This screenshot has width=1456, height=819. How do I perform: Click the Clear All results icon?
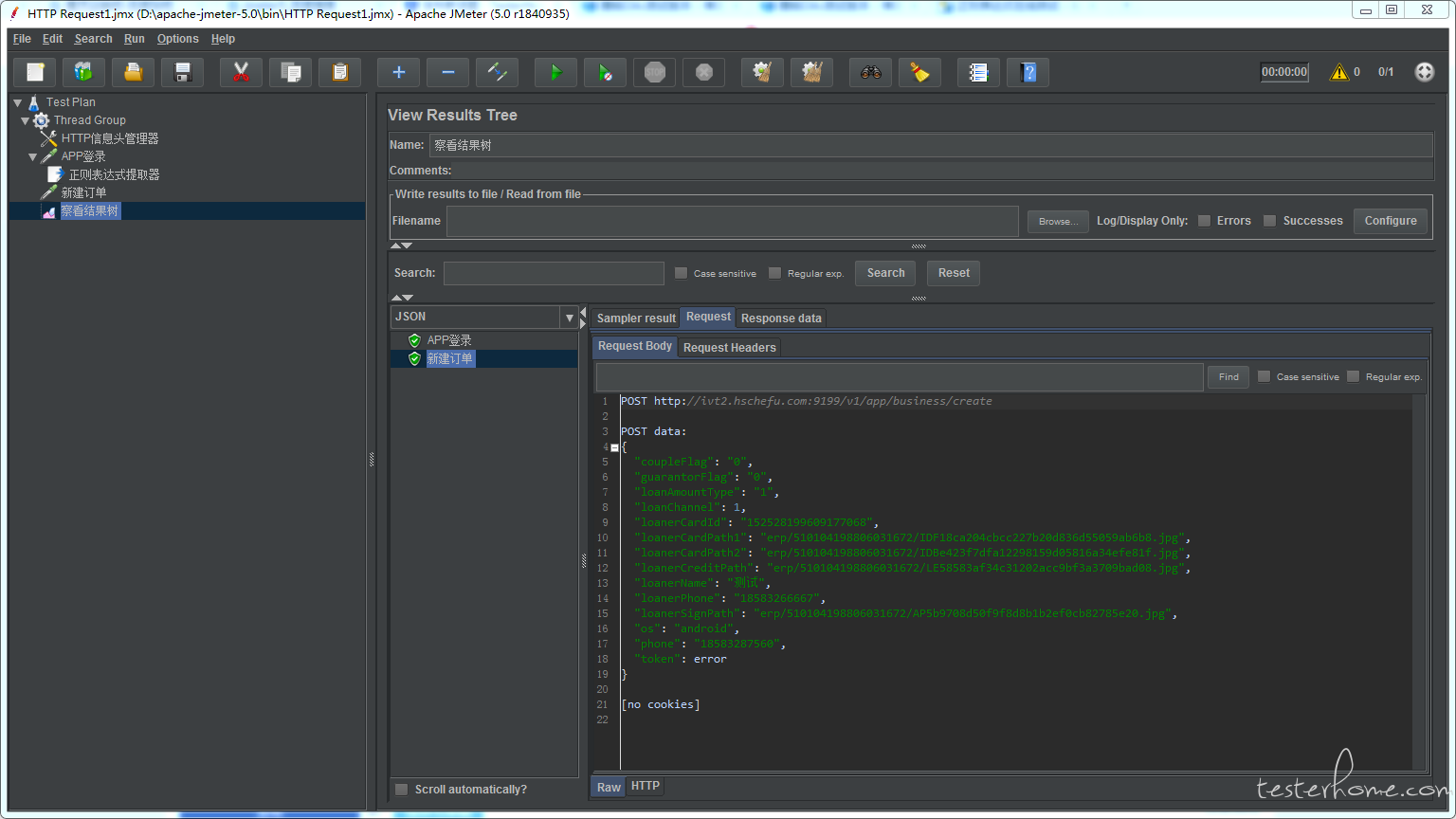[x=812, y=72]
